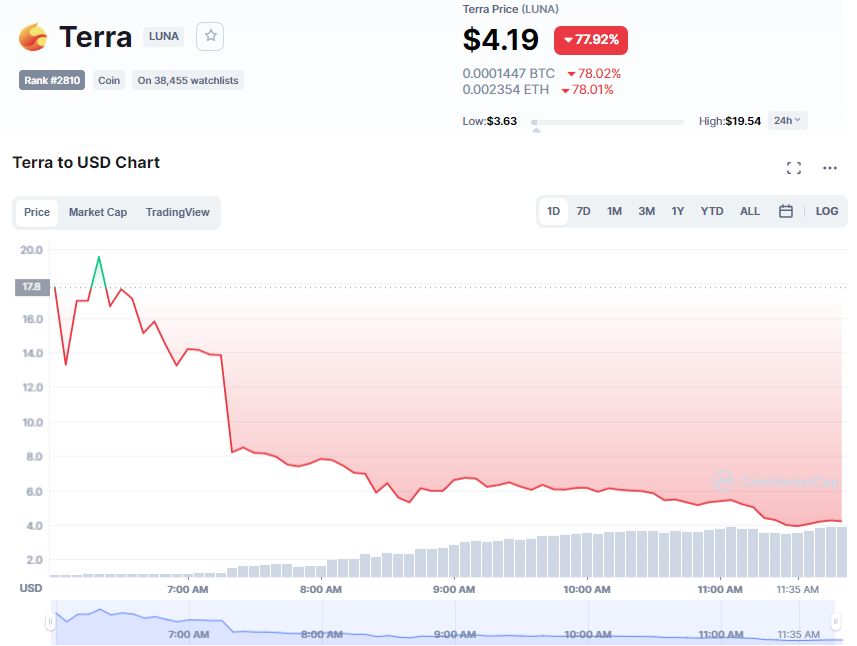857x646 pixels.
Task: Click the 17.8 price label on axis
Action: click(30, 287)
